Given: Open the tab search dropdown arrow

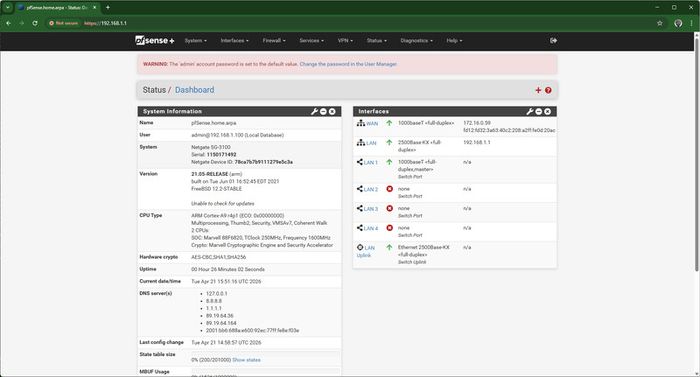Looking at the screenshot, I should coord(8,8).
